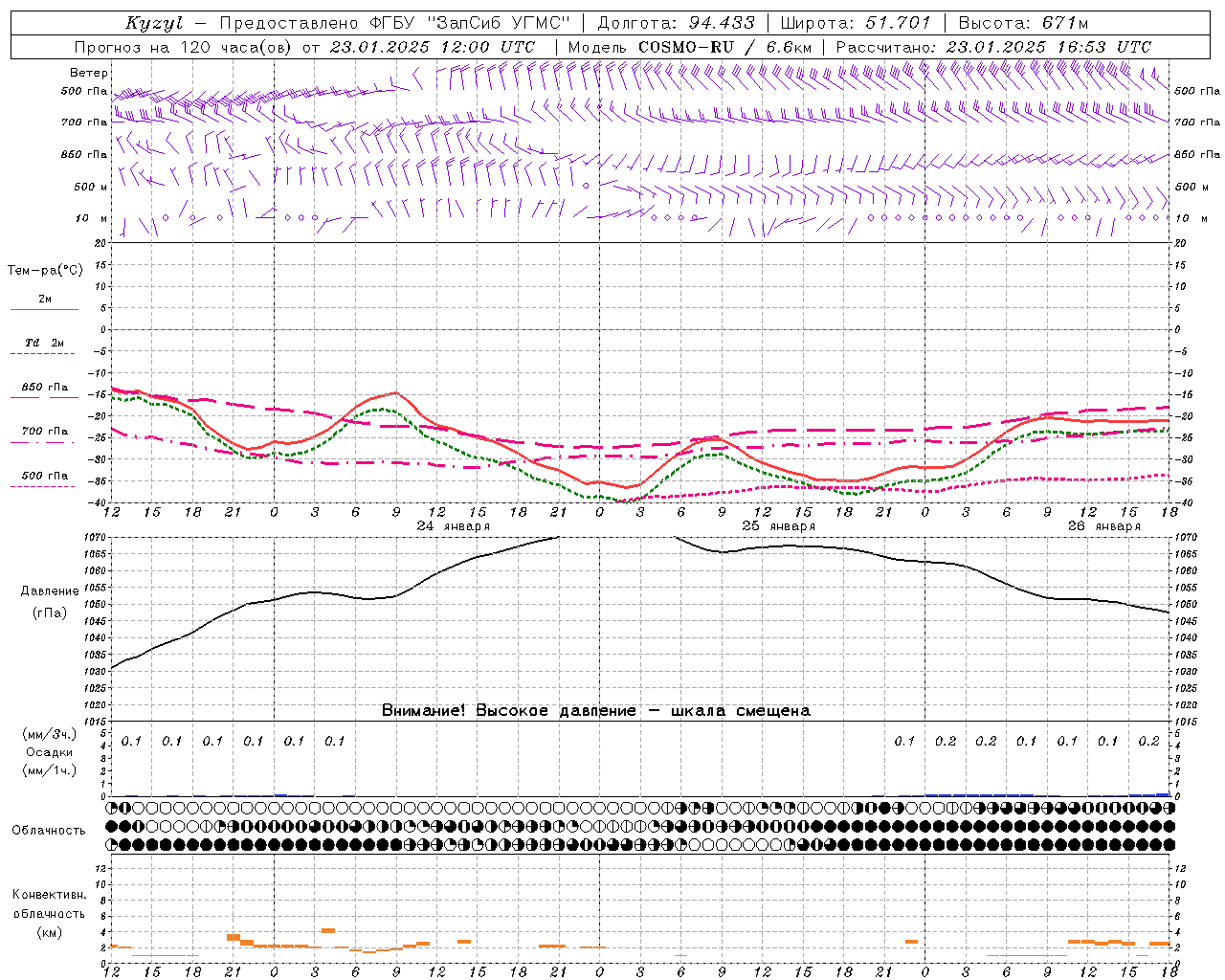Click the "700 гПа" temperature legend entry
This screenshot has height=980, width=1225.
click(x=45, y=432)
